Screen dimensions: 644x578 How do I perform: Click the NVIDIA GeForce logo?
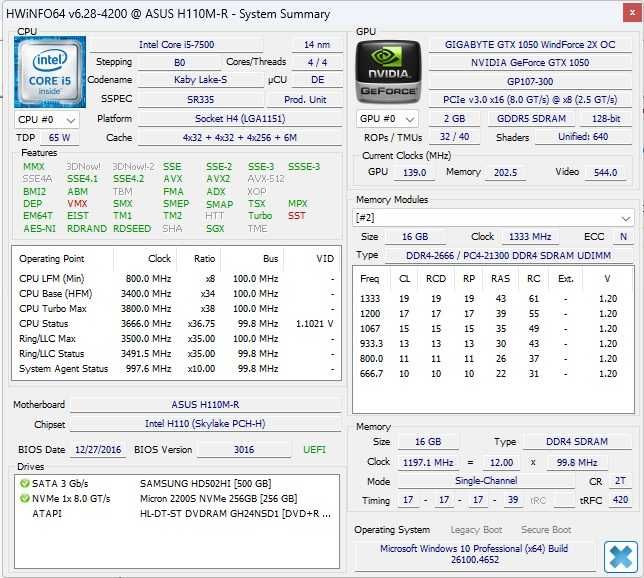[x=389, y=72]
